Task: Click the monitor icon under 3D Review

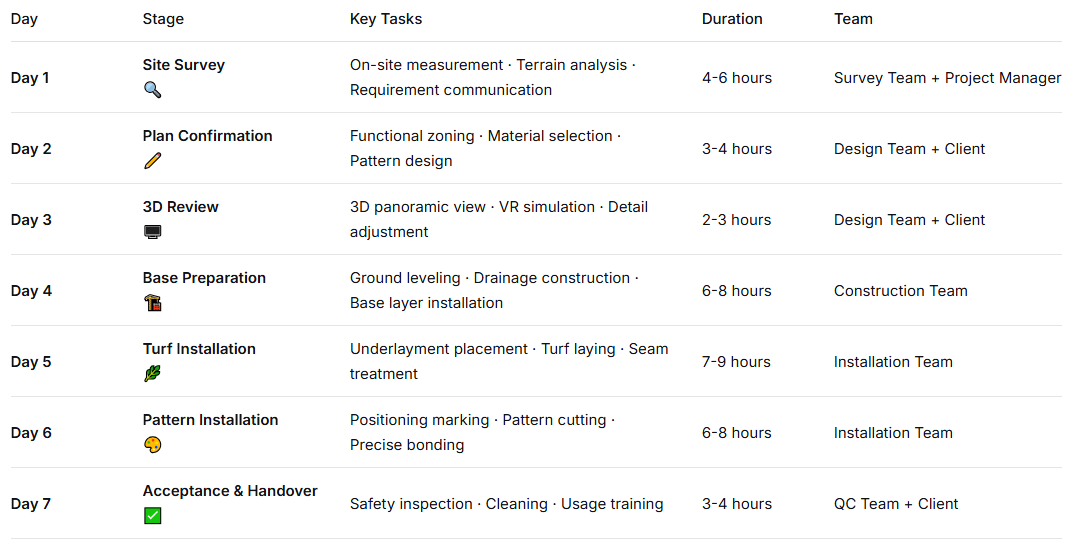Action: 152,232
